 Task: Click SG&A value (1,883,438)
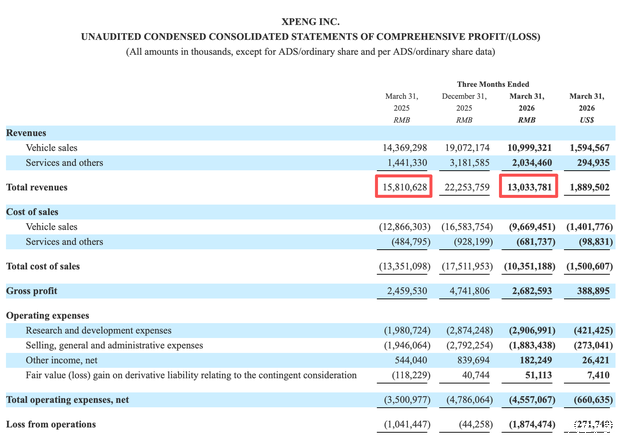point(532,346)
